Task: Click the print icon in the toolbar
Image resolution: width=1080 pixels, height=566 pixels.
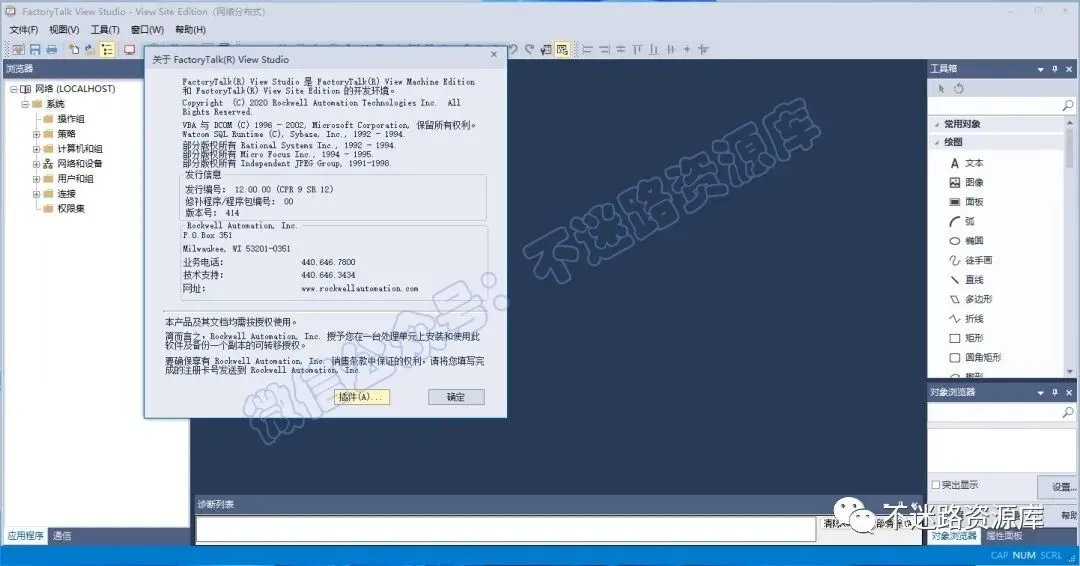Action: coord(52,50)
